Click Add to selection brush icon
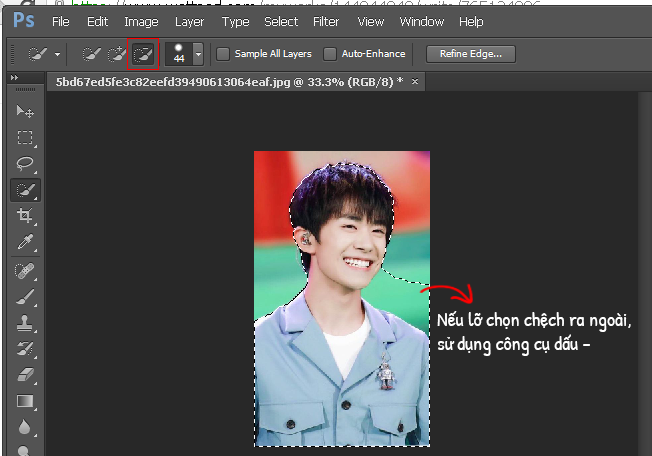The image size is (652, 456). [x=118, y=54]
